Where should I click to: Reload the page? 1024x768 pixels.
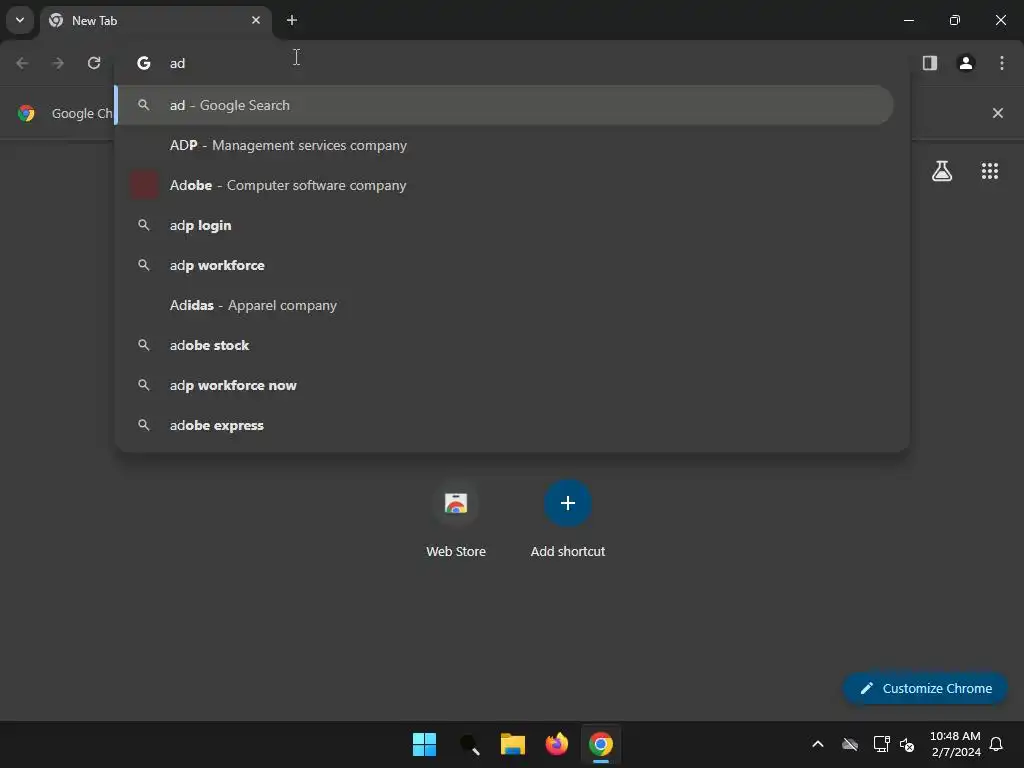click(94, 63)
